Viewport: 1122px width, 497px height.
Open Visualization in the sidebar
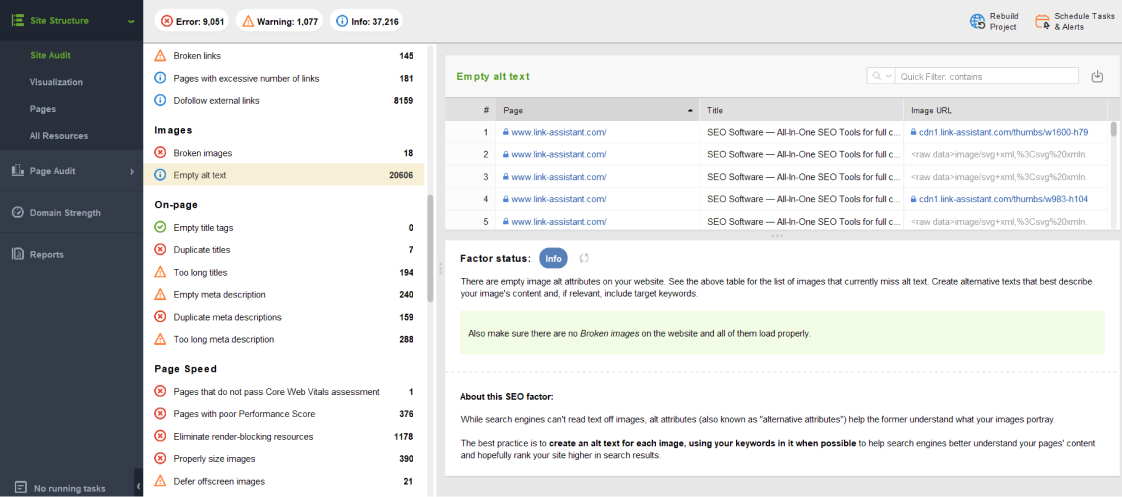(56, 82)
